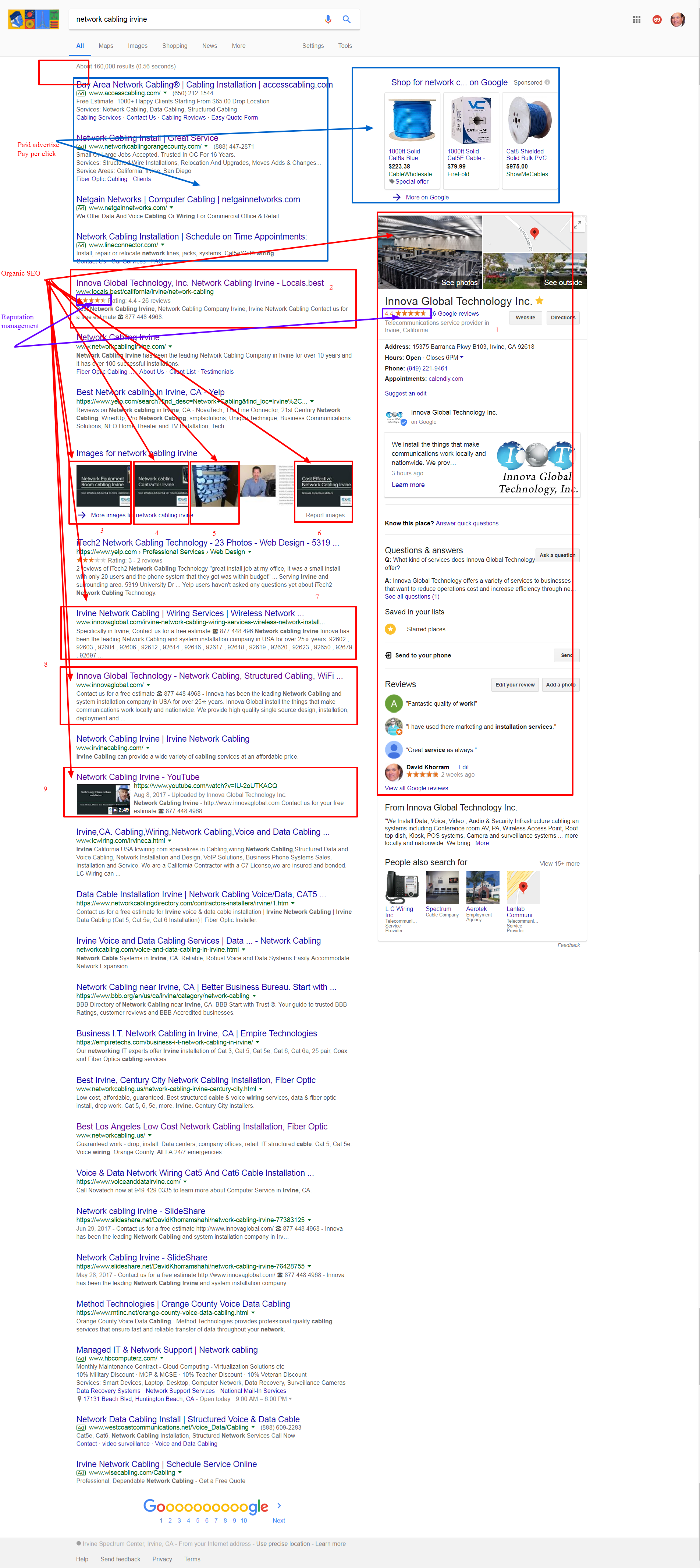This screenshot has width=700, height=1568.
Task: Open the More search menu
Action: (239, 46)
